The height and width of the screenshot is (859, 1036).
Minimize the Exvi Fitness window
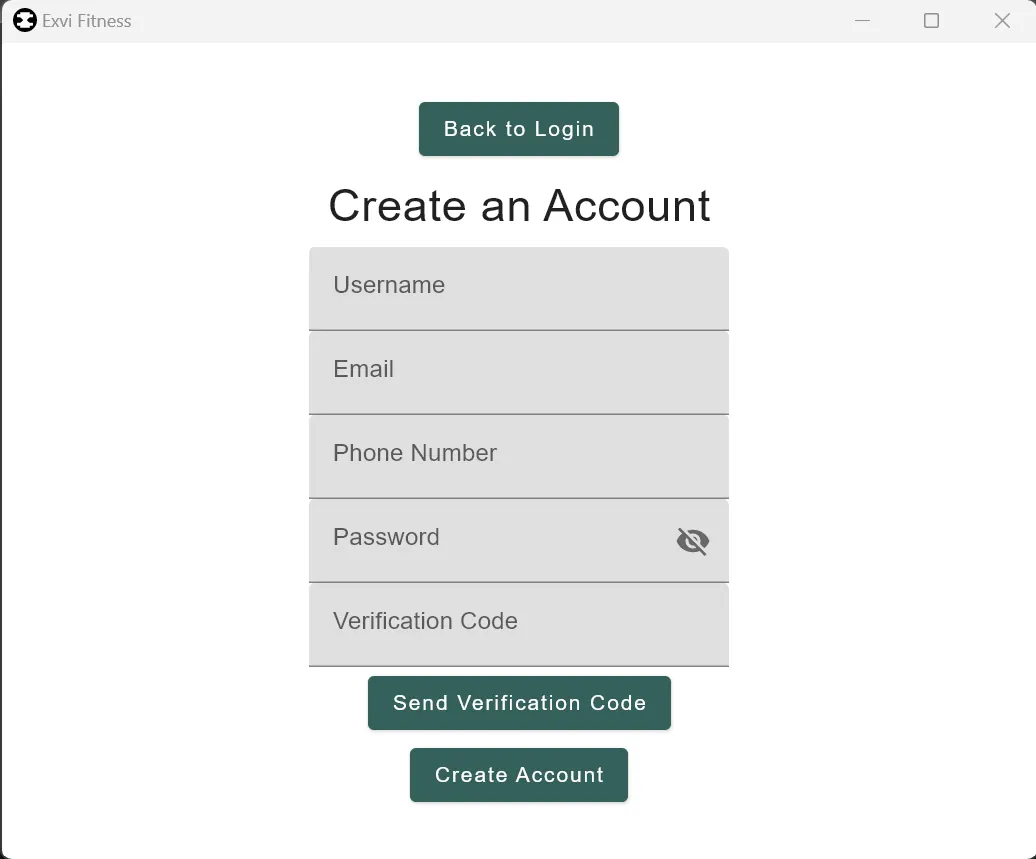(862, 20)
